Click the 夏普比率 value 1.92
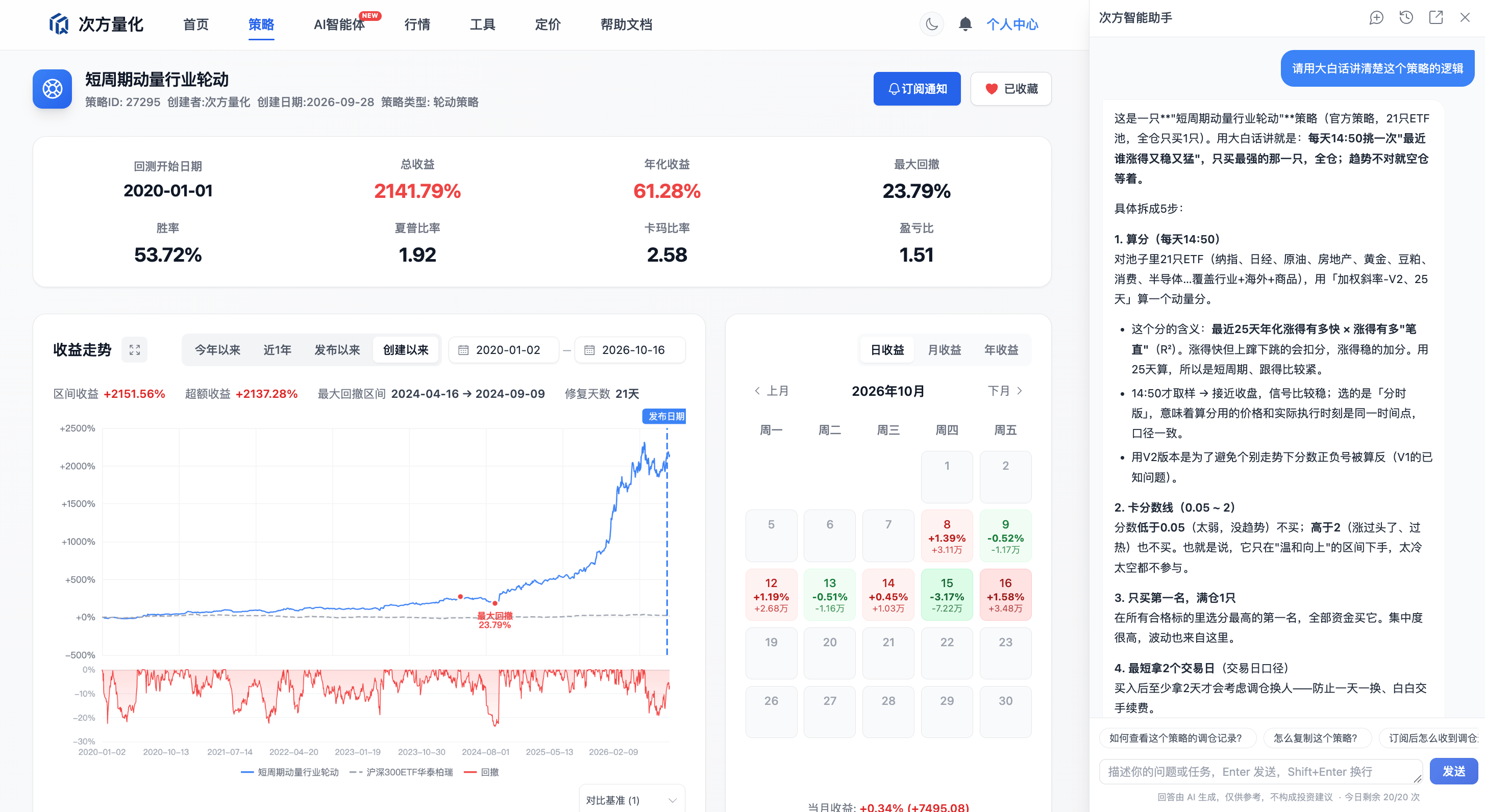The height and width of the screenshot is (812, 1485). (417, 255)
